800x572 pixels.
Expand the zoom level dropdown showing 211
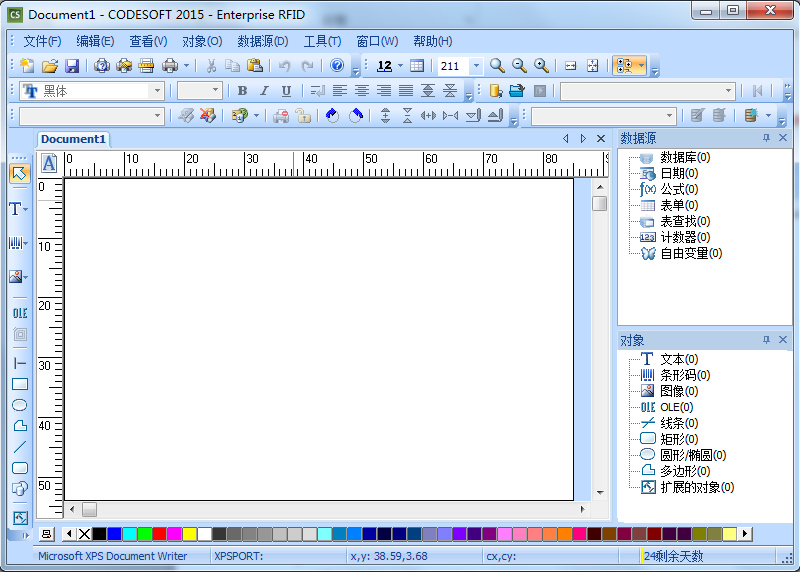[x=475, y=66]
